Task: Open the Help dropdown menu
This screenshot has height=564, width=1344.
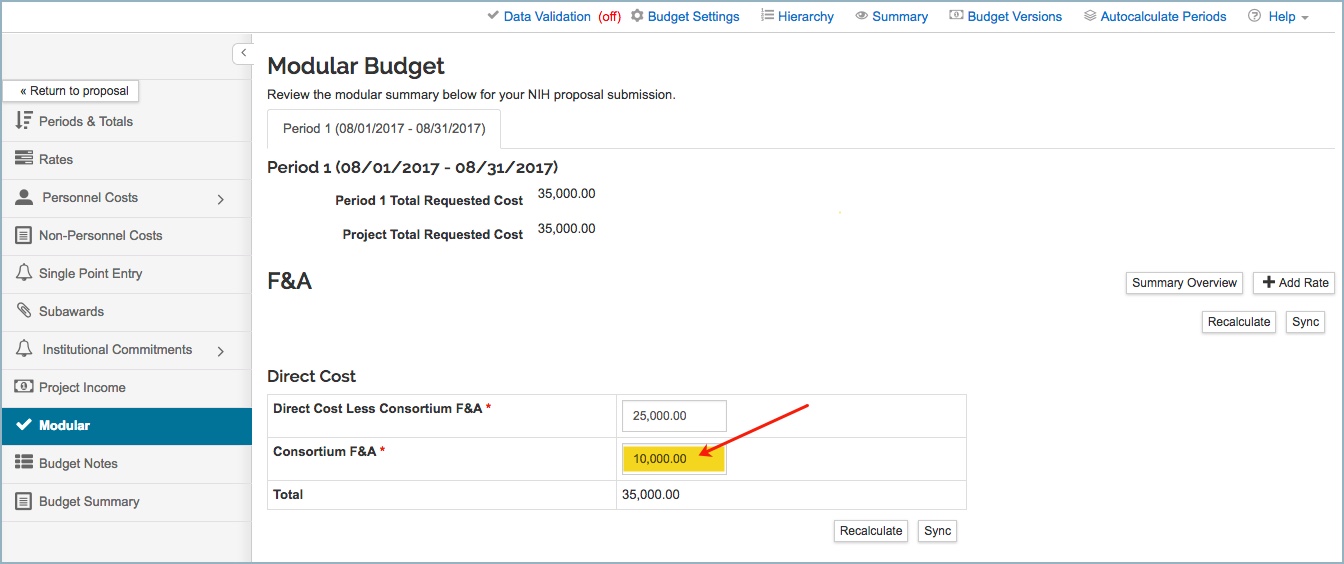Action: (1280, 16)
